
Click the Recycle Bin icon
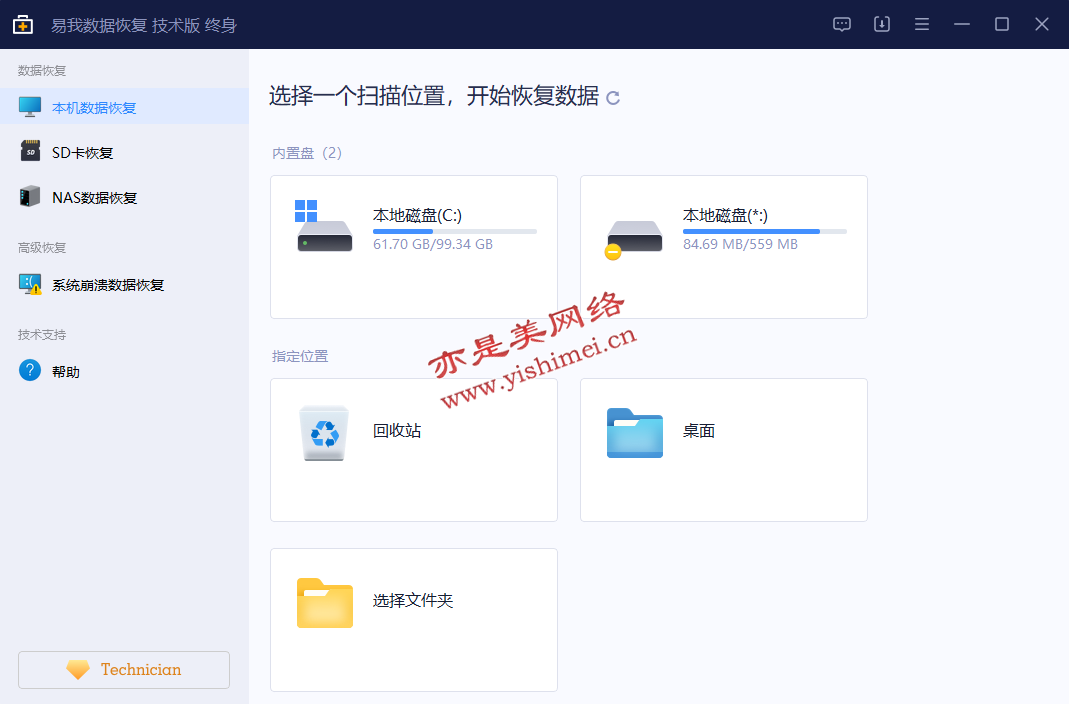click(x=324, y=433)
